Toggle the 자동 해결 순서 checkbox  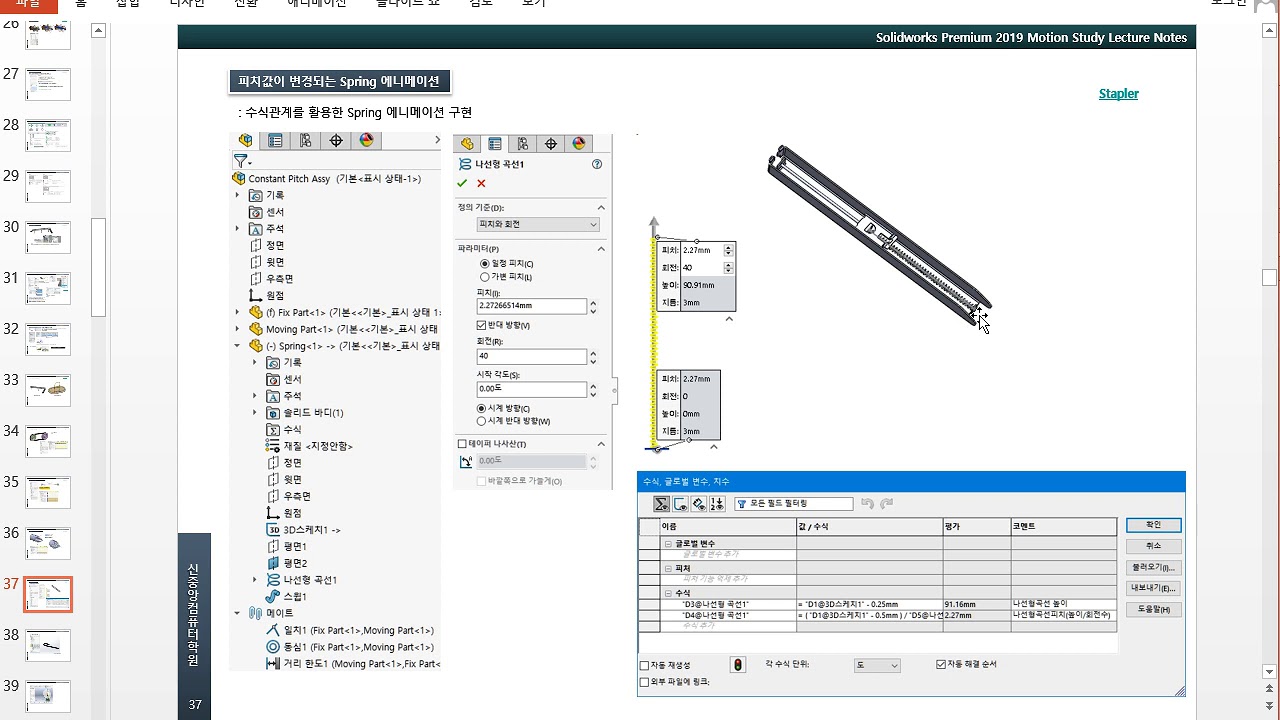tap(941, 664)
